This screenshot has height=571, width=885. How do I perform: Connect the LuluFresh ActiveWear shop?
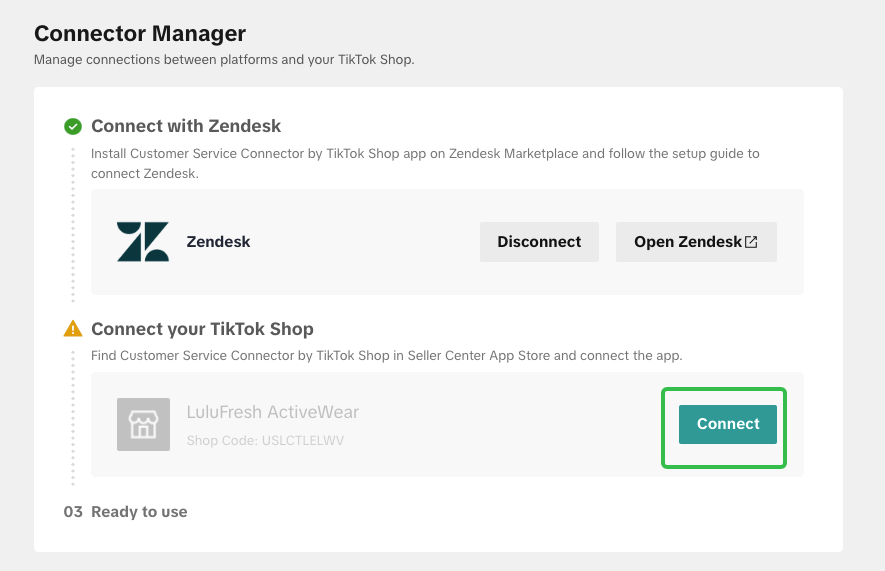click(x=727, y=424)
